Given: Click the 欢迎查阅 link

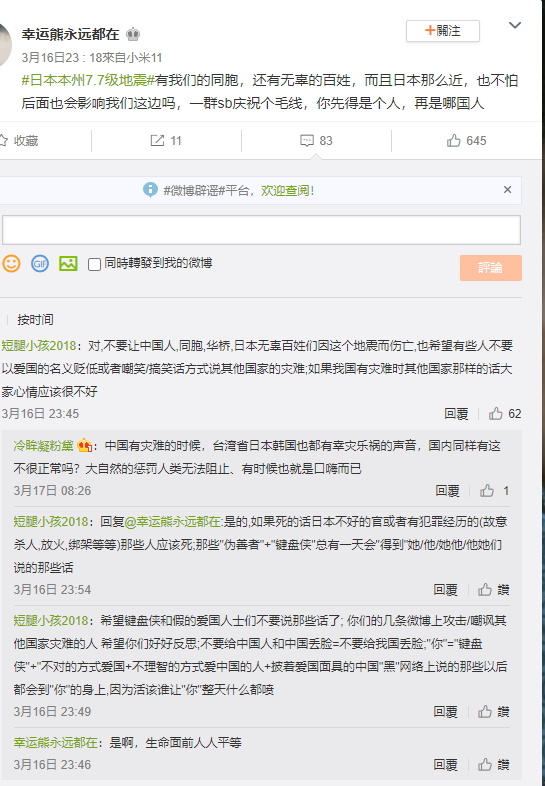Looking at the screenshot, I should click(x=287, y=190).
